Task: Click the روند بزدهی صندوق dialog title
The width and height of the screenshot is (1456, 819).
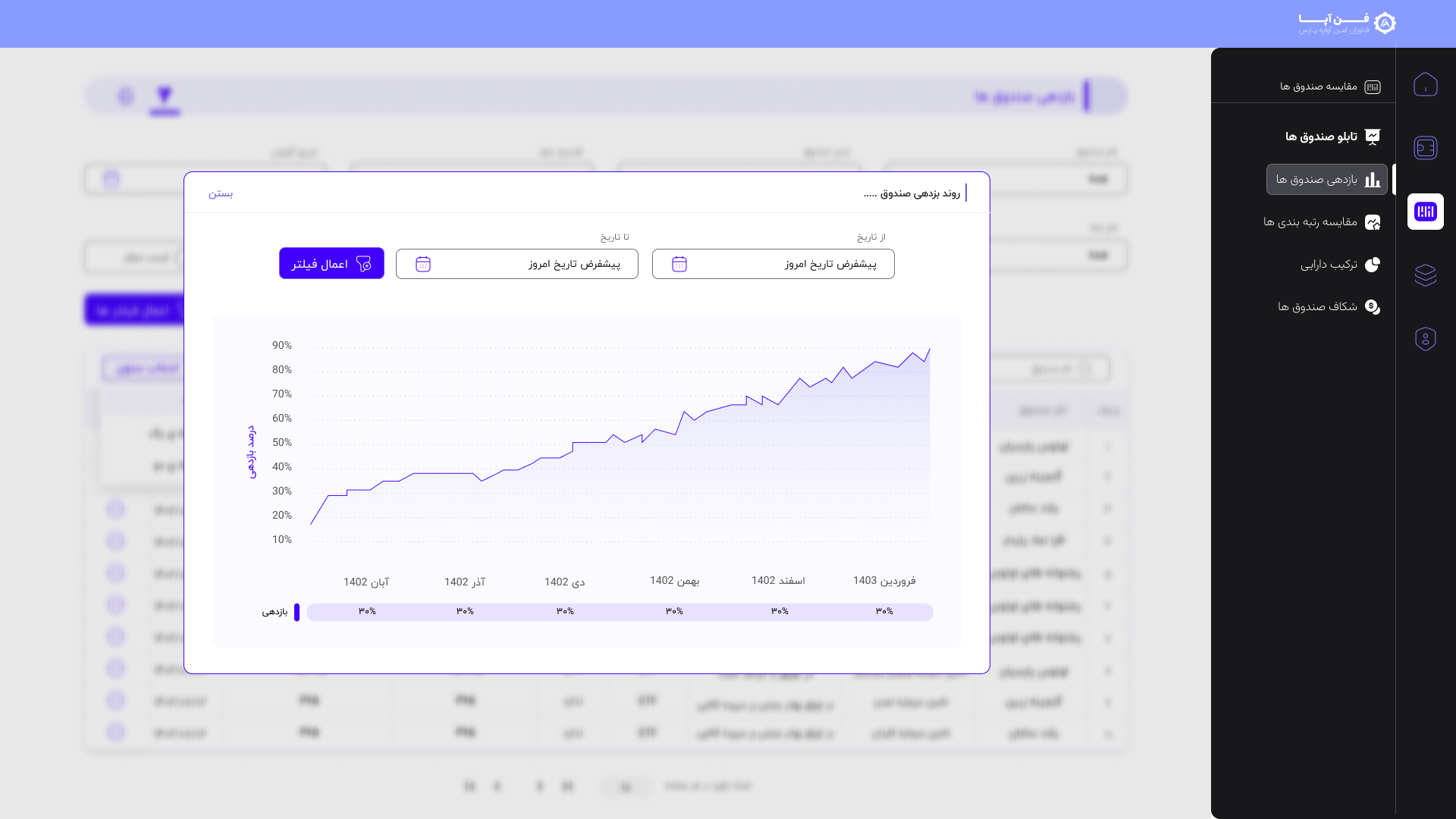Action: point(912,193)
